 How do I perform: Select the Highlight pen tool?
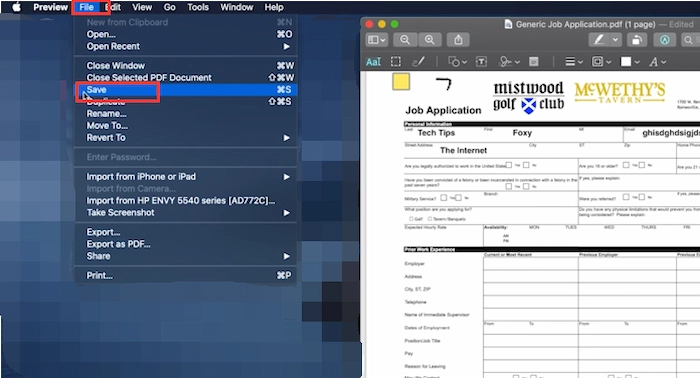coord(598,40)
